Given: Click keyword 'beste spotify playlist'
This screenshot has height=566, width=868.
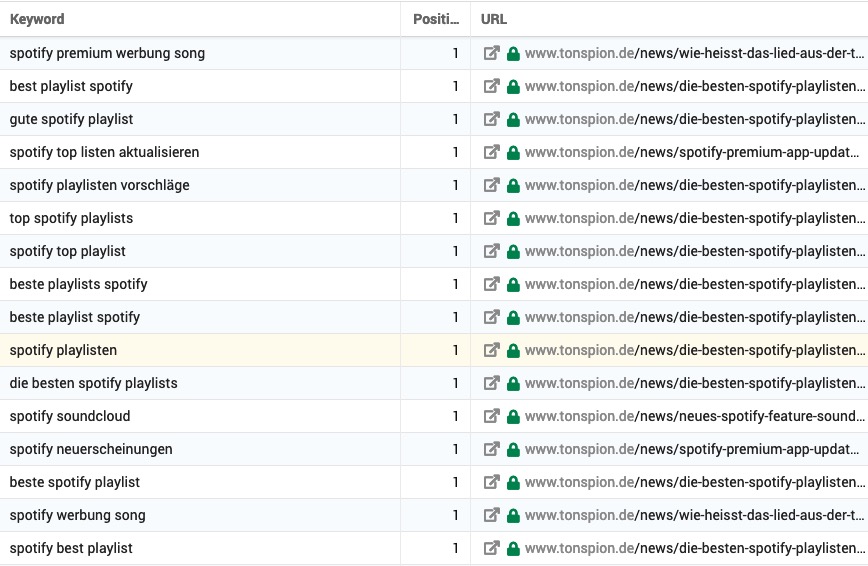Looking at the screenshot, I should tap(75, 482).
